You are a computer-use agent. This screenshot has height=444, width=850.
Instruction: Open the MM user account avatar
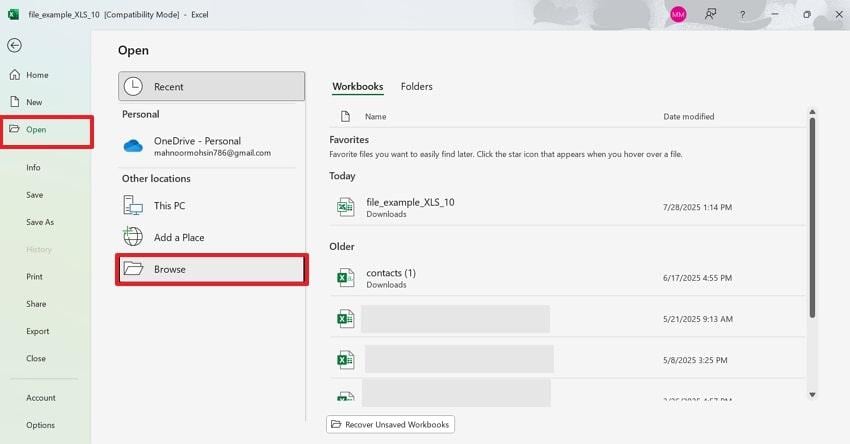(678, 15)
